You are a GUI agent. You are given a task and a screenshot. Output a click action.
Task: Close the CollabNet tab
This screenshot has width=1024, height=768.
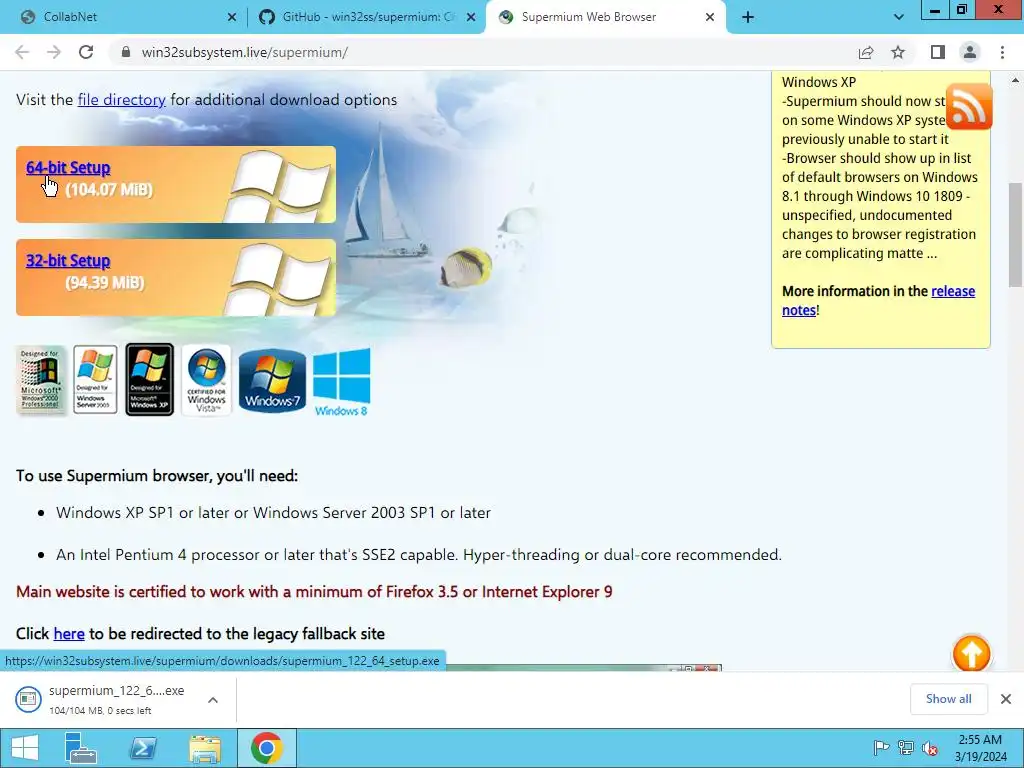(x=232, y=18)
